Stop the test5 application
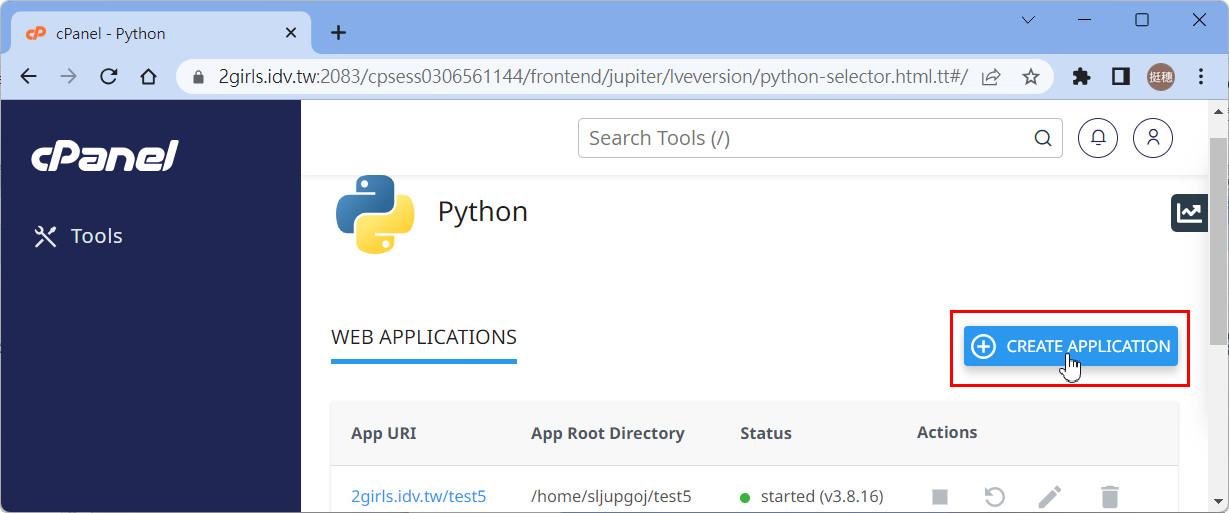The height and width of the screenshot is (513, 1229). [x=939, y=496]
